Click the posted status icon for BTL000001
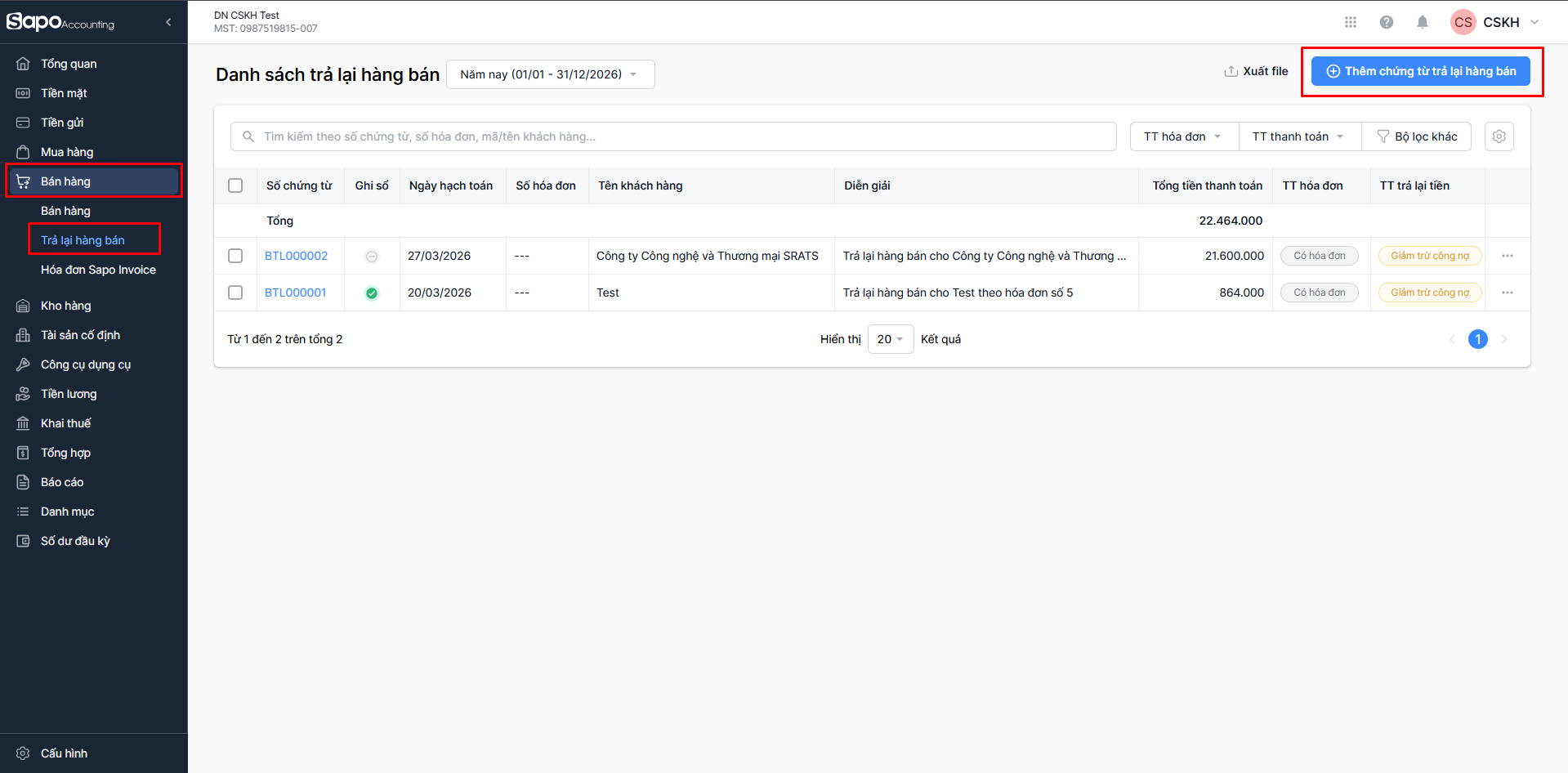 coord(372,293)
